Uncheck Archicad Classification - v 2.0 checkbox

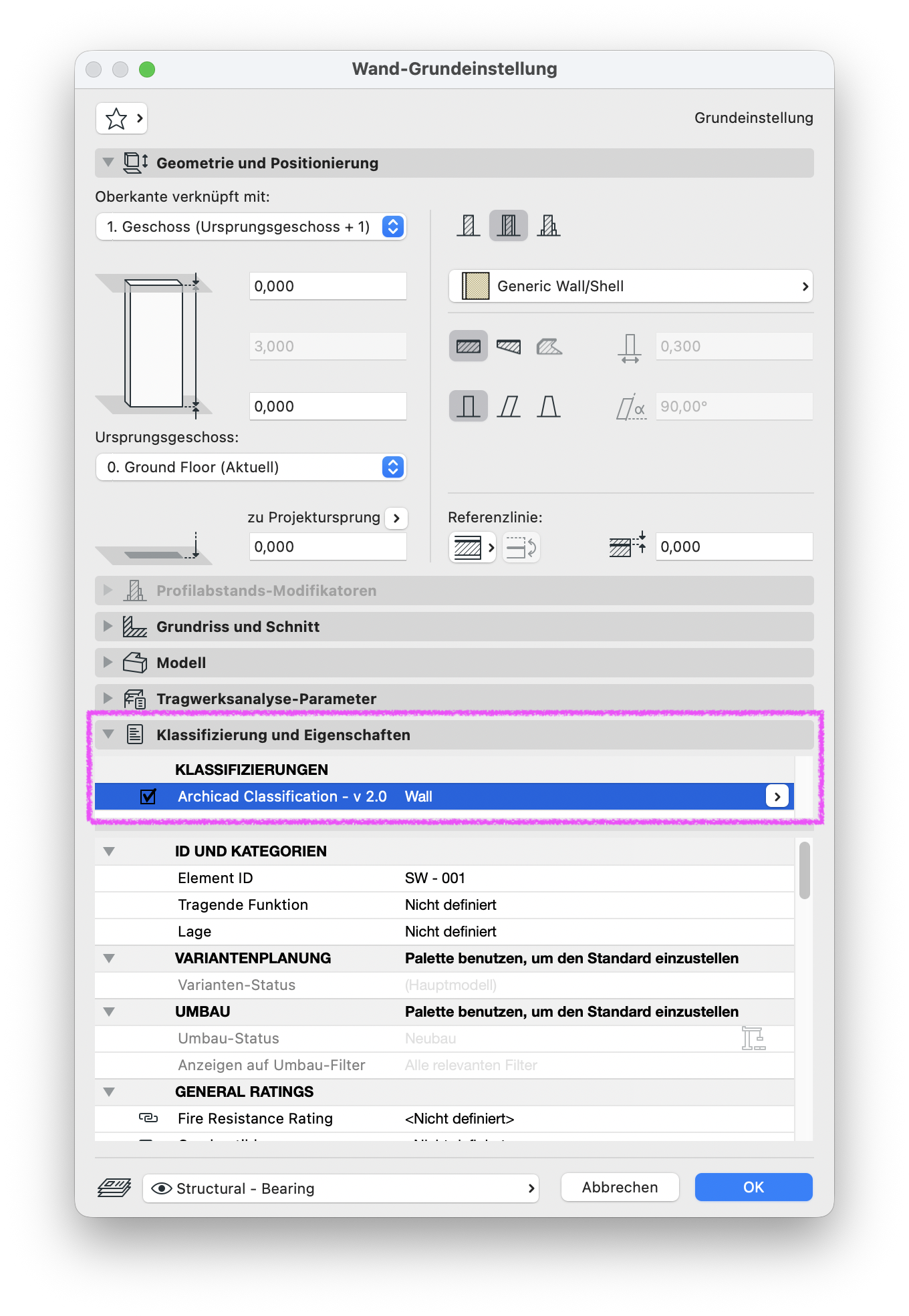[x=148, y=796]
